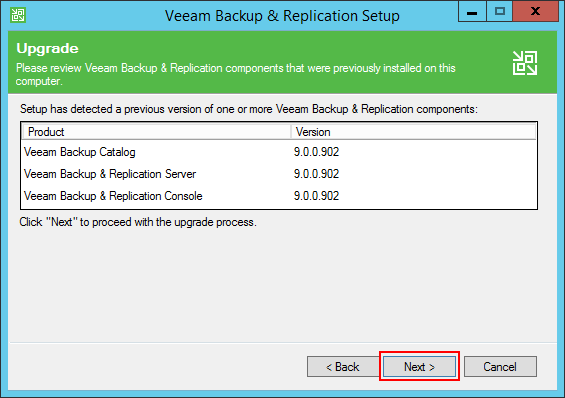Click the Veeam icon in title bar
This screenshot has height=398, width=565.
click(18, 15)
